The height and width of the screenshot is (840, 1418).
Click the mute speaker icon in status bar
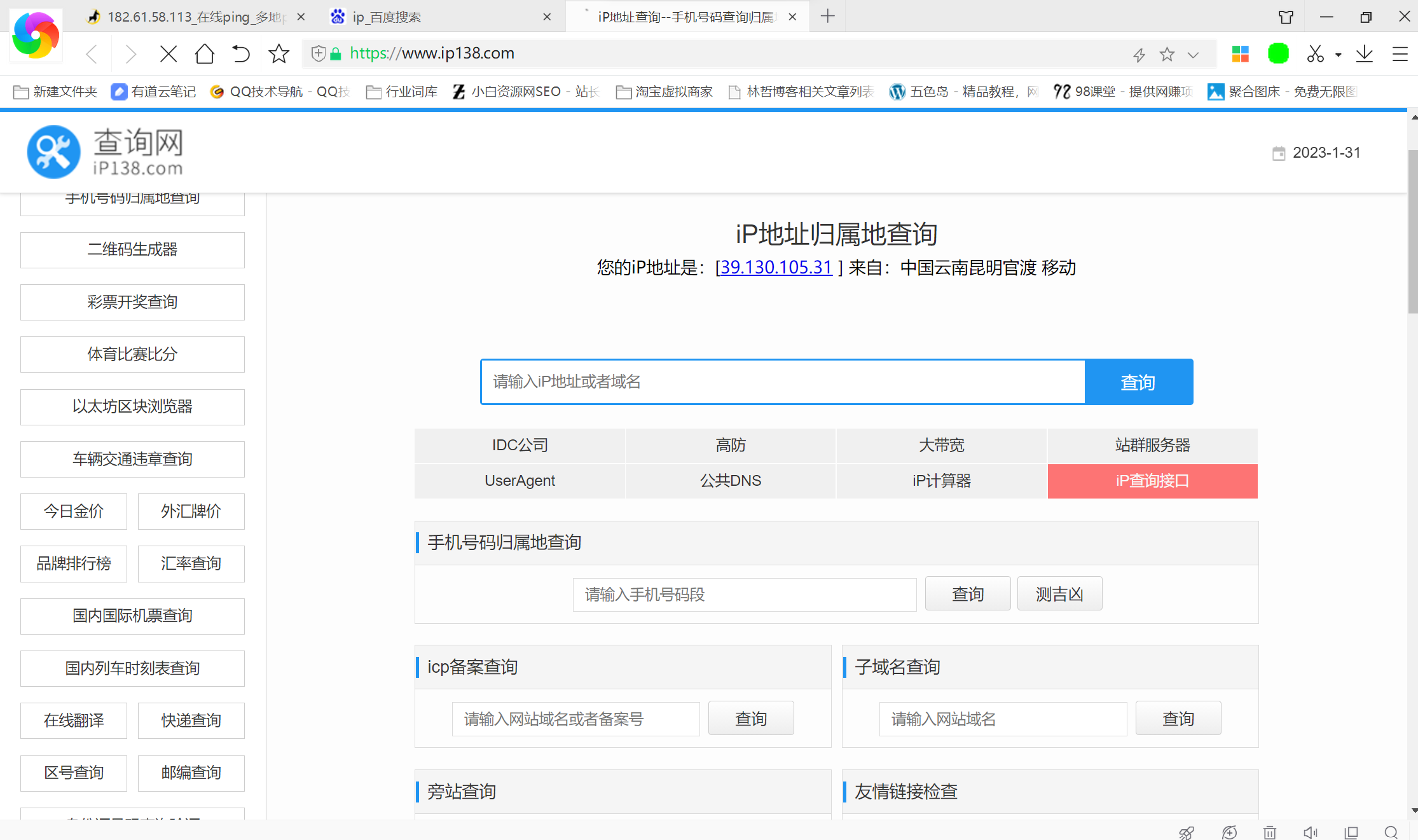coord(1310,832)
